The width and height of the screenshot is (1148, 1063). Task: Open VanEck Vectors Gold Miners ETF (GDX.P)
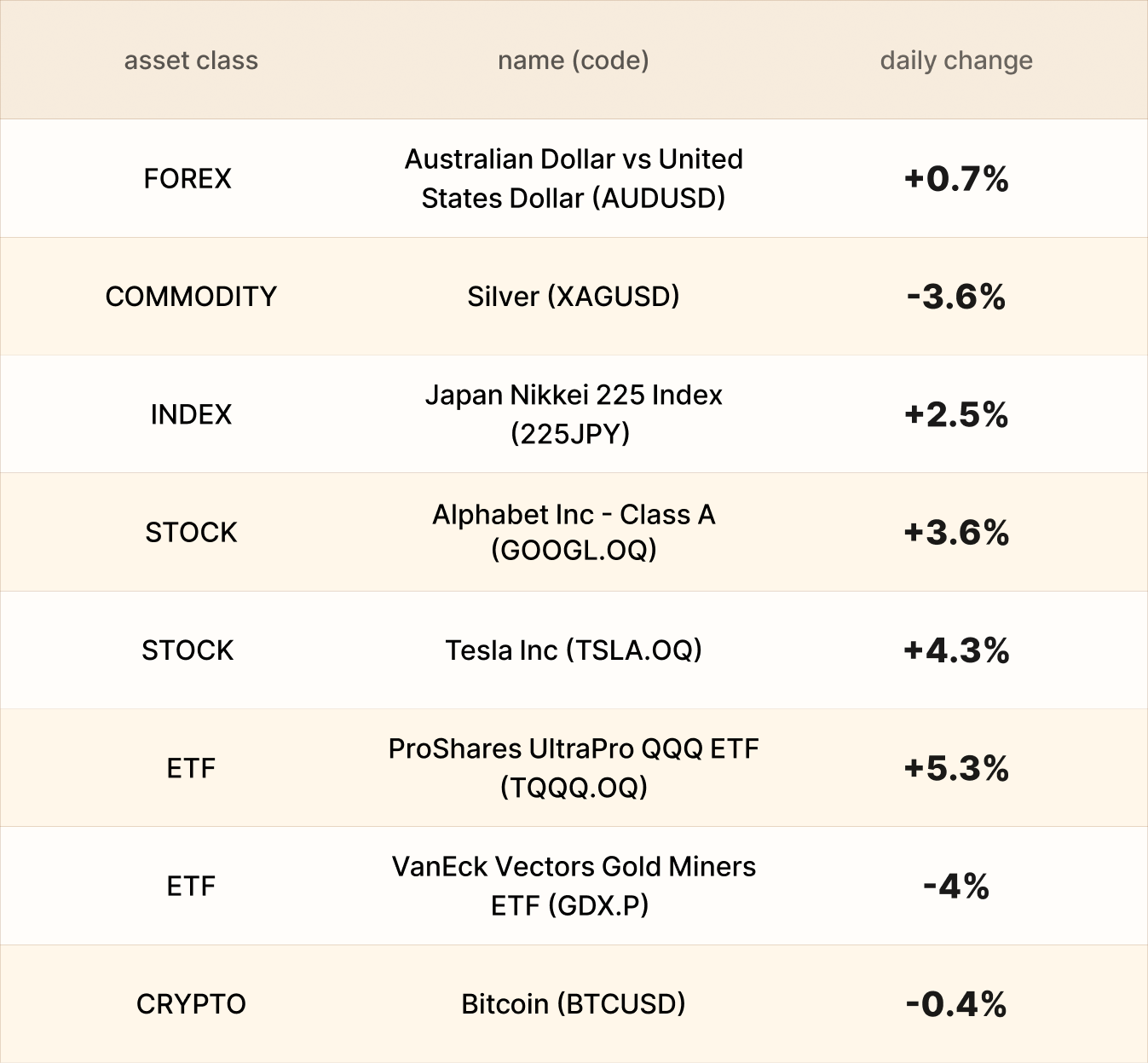tap(573, 886)
